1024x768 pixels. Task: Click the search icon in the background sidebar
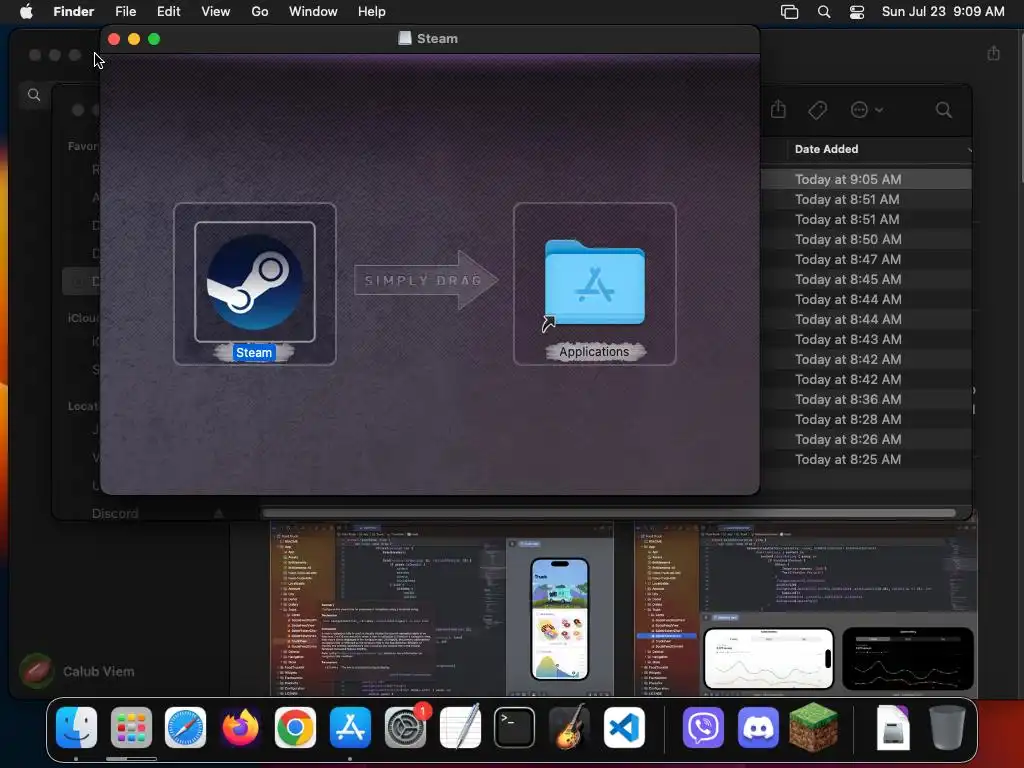coord(34,95)
